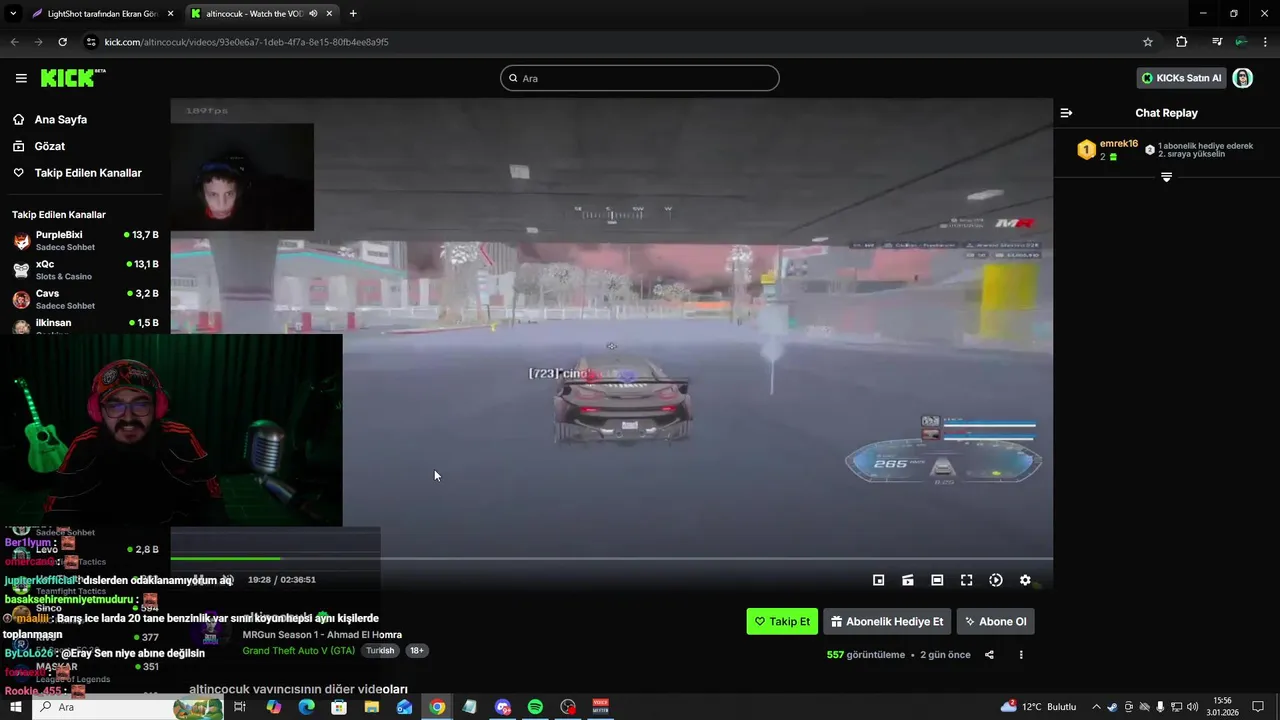Open the video more-options menu
The height and width of the screenshot is (720, 1280).
[1021, 655]
